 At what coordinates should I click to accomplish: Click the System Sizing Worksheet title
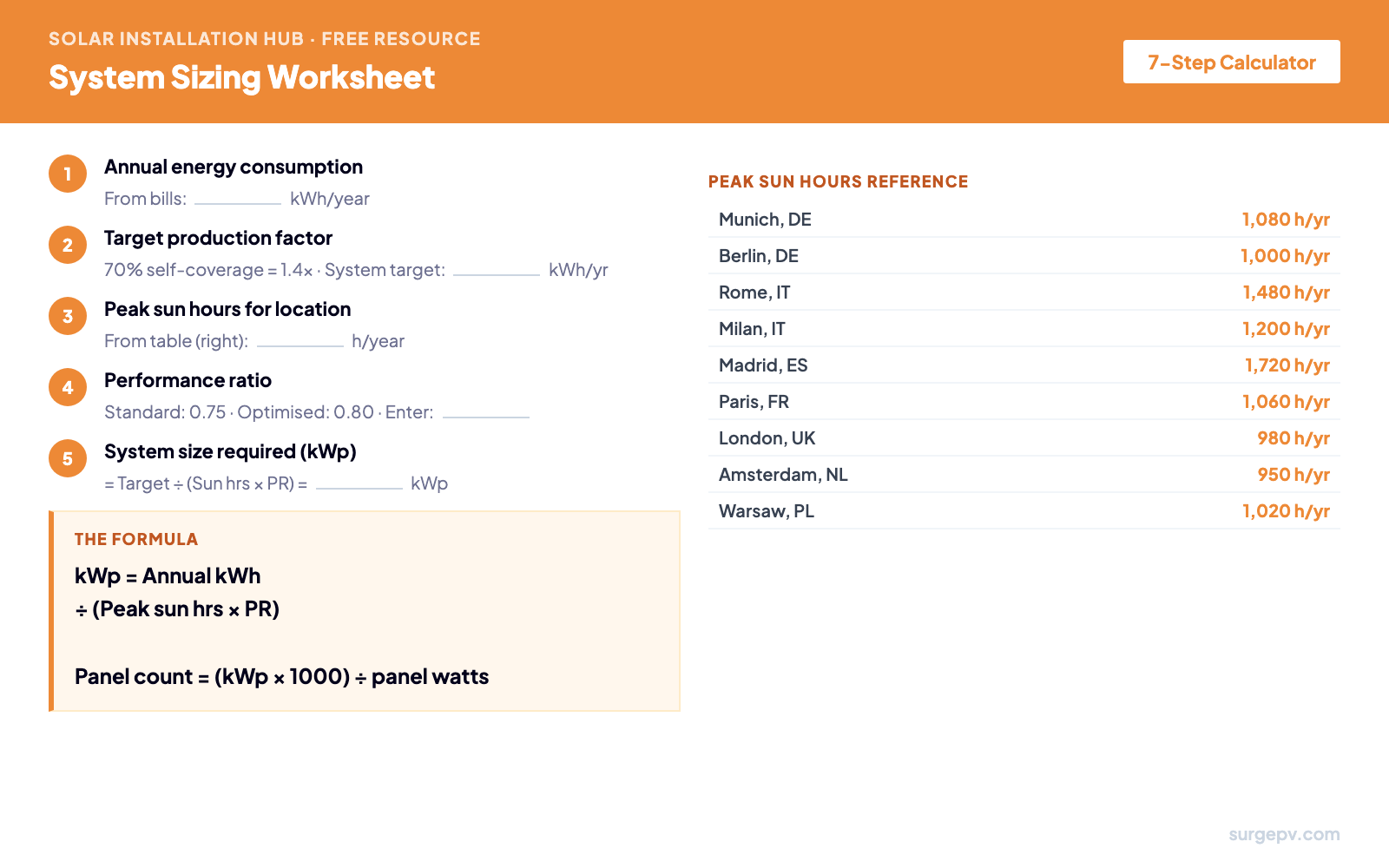click(x=241, y=78)
